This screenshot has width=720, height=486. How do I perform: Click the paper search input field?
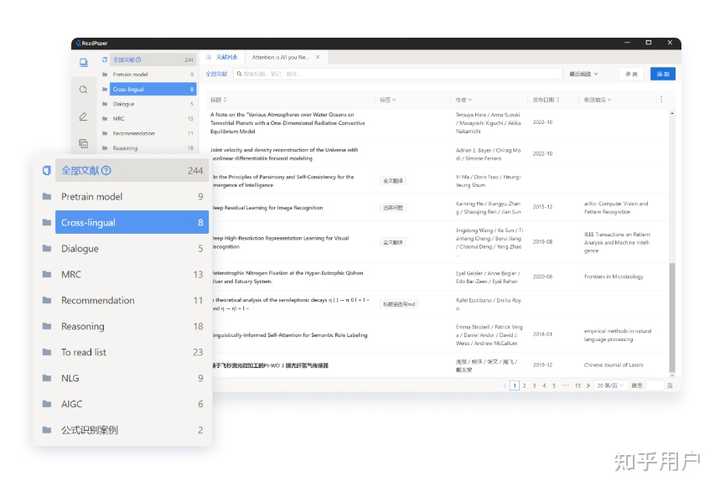pos(397,73)
